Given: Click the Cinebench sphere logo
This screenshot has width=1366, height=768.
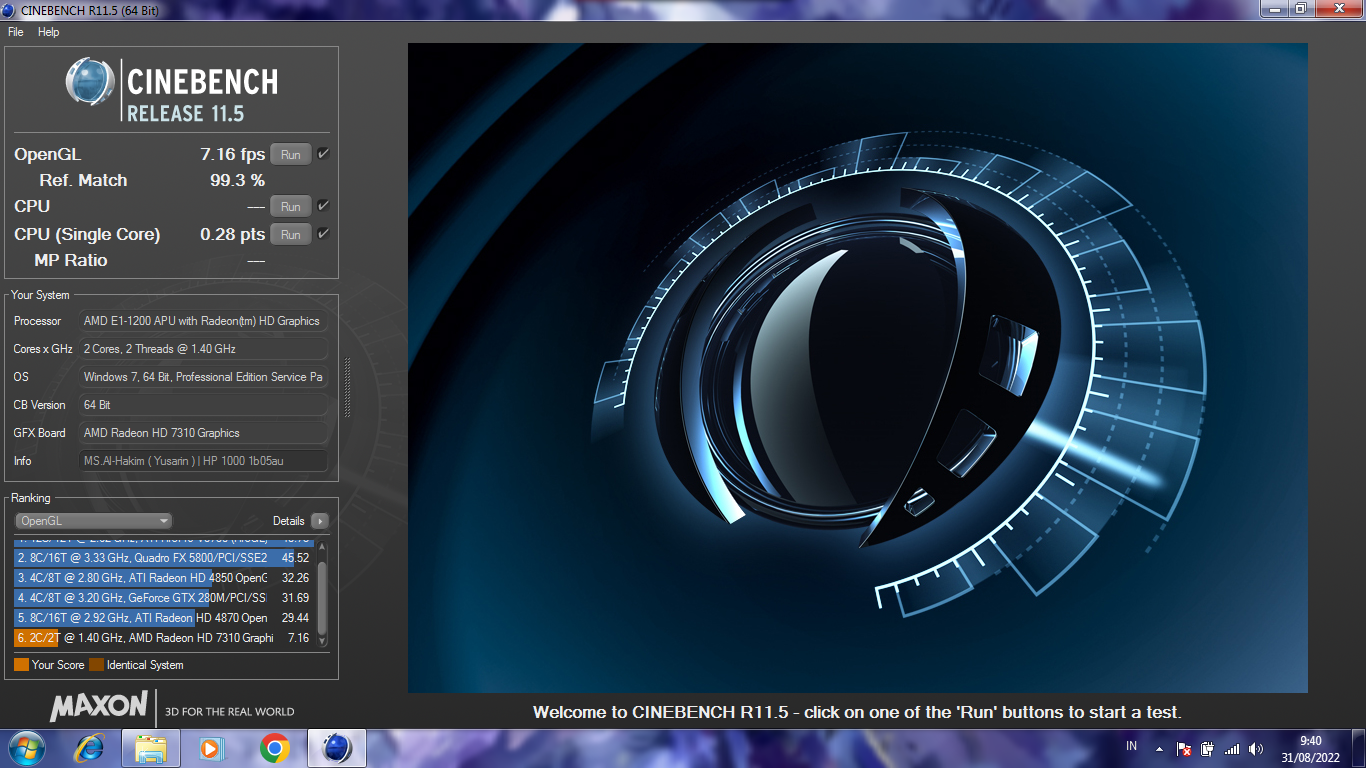Looking at the screenshot, I should click(91, 82).
